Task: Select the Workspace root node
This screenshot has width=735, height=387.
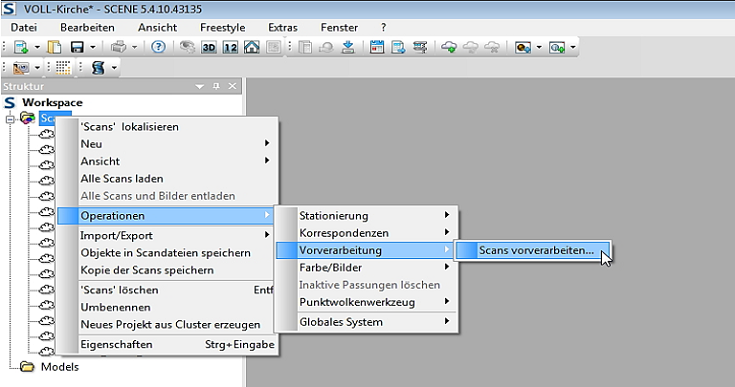Action: 52,103
